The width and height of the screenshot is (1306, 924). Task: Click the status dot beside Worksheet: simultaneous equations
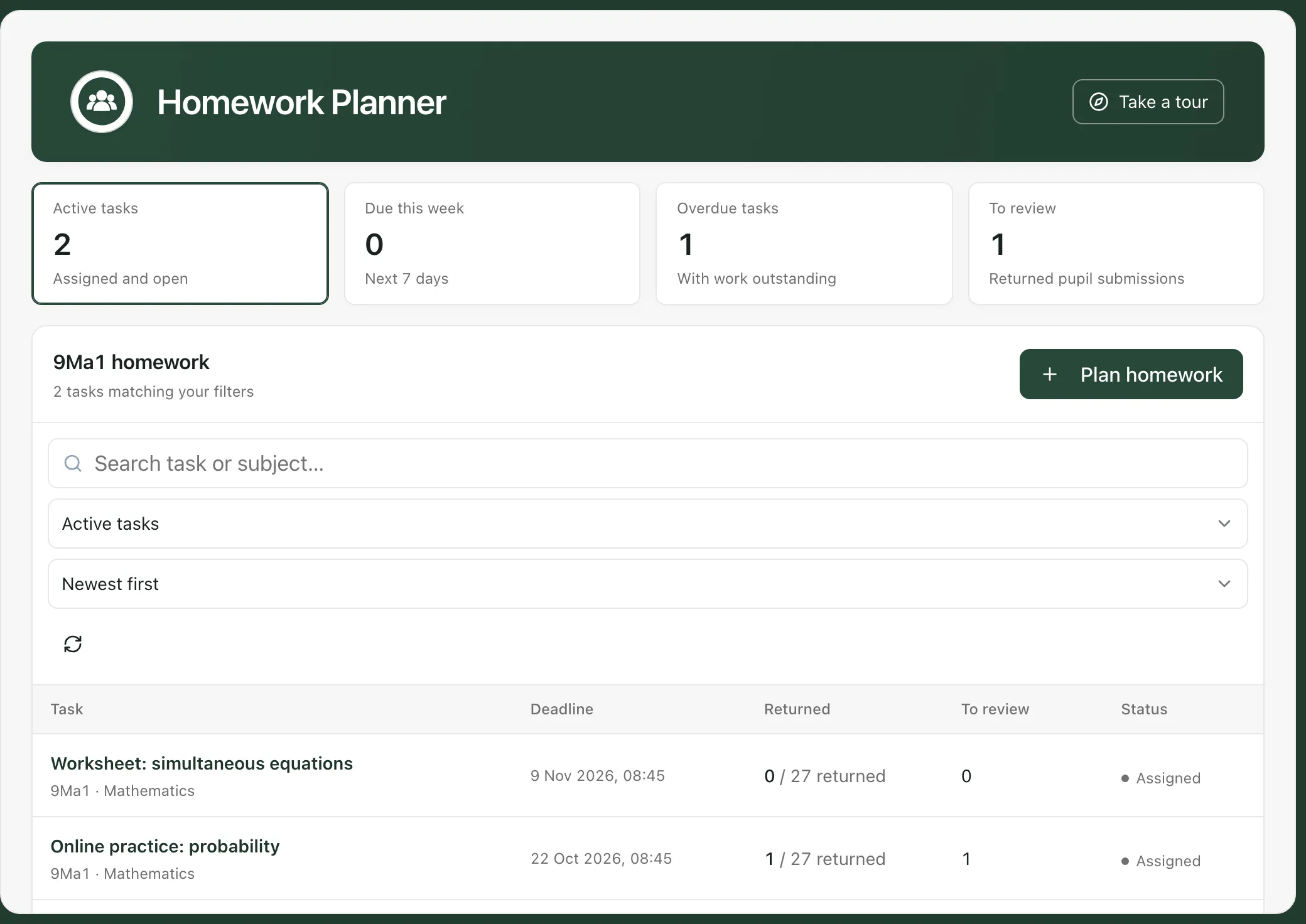tap(1125, 778)
